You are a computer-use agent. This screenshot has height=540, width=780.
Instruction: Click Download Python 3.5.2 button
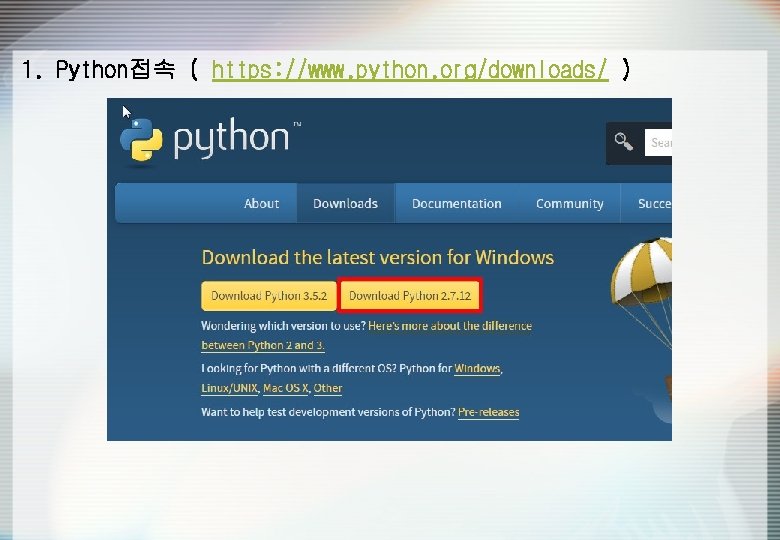click(x=269, y=296)
